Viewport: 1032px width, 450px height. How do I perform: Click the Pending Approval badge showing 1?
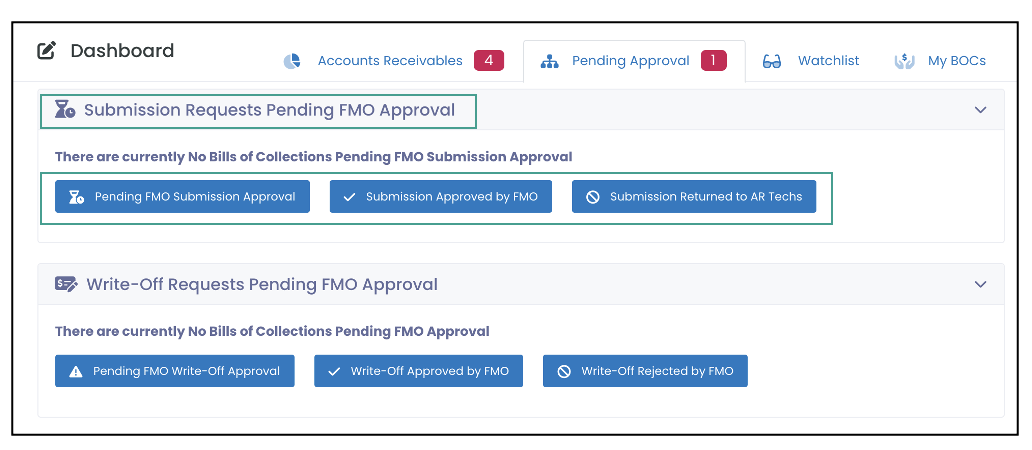pyautogui.click(x=713, y=61)
